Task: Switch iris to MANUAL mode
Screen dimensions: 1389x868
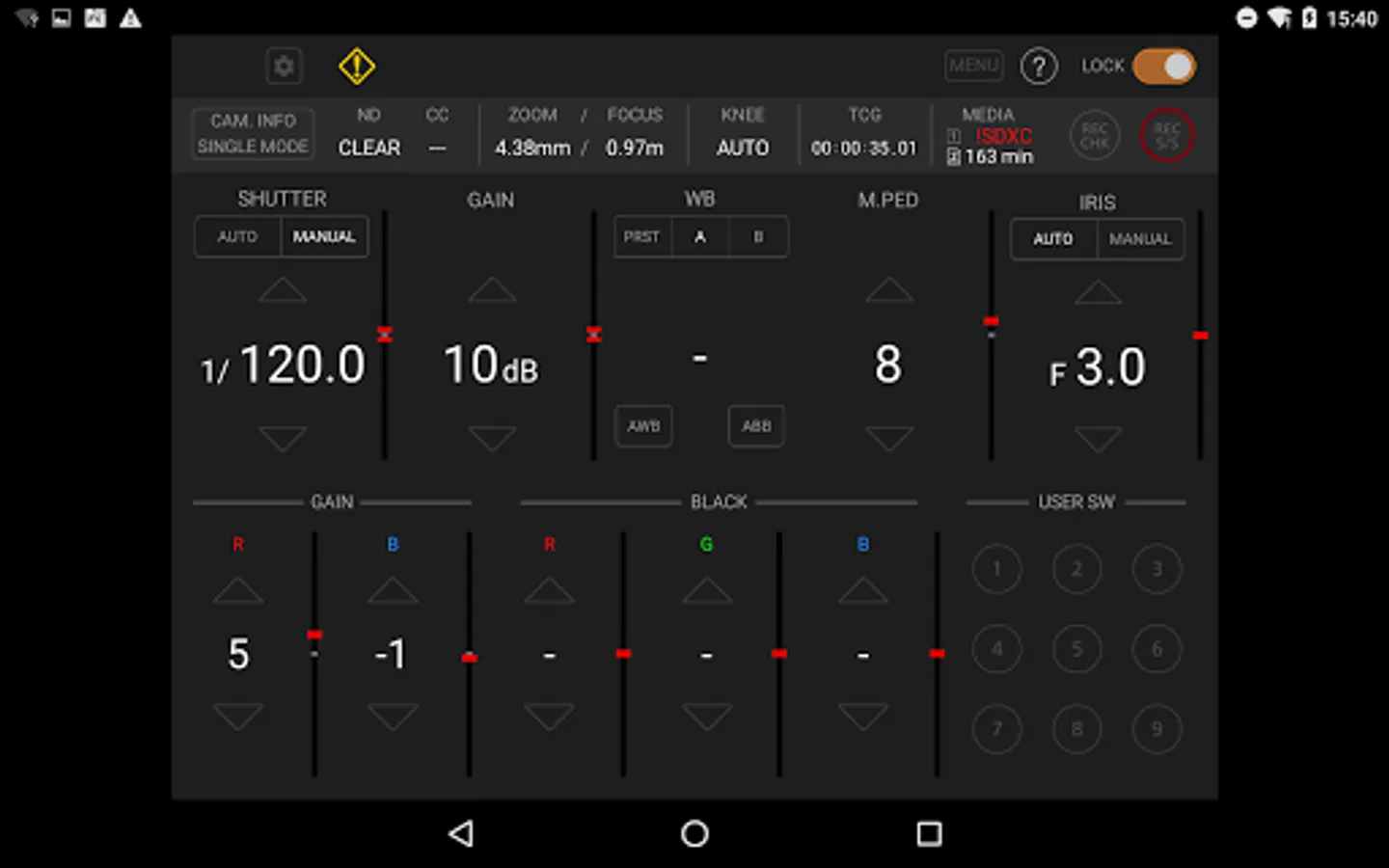Action: pyautogui.click(x=1140, y=239)
